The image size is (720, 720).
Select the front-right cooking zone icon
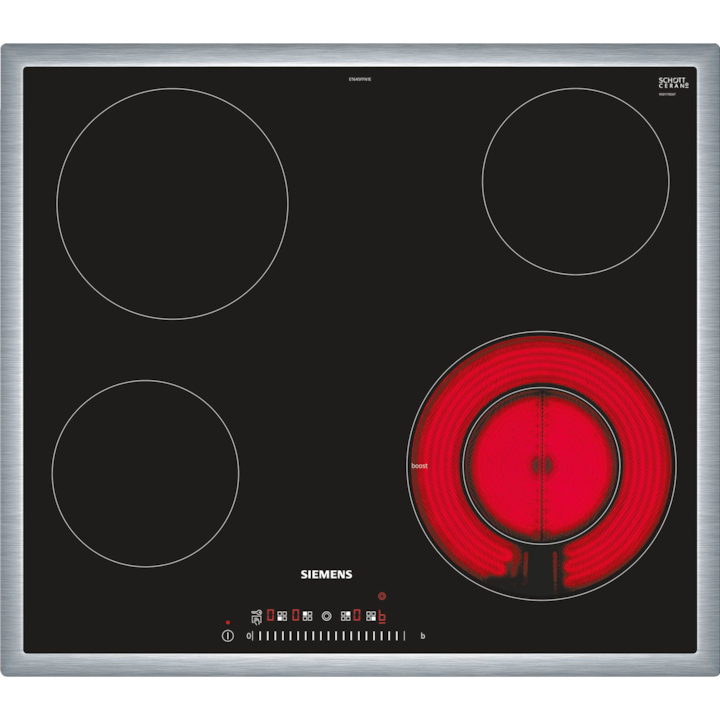click(x=371, y=616)
